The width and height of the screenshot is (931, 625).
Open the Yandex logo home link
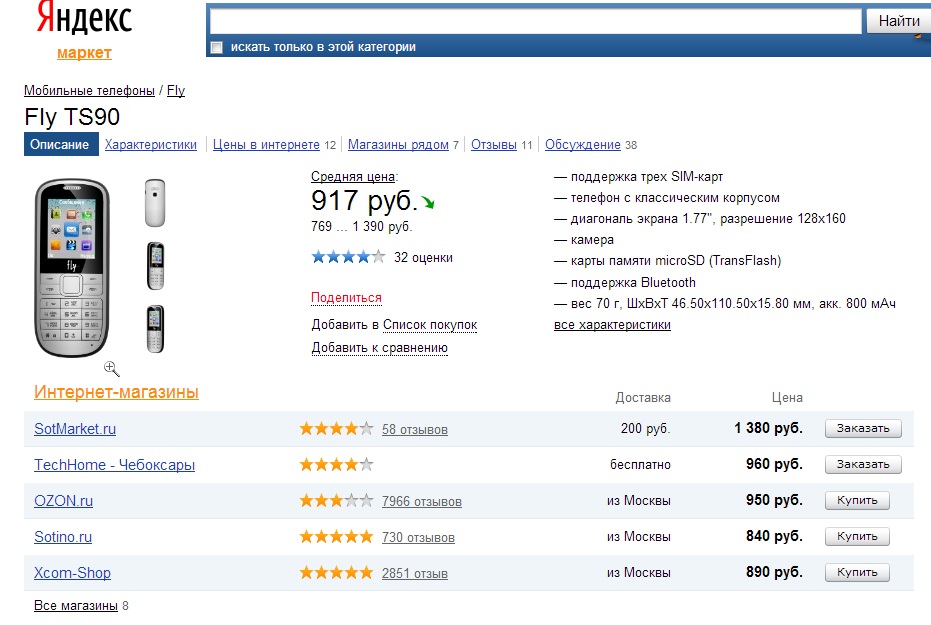84,18
